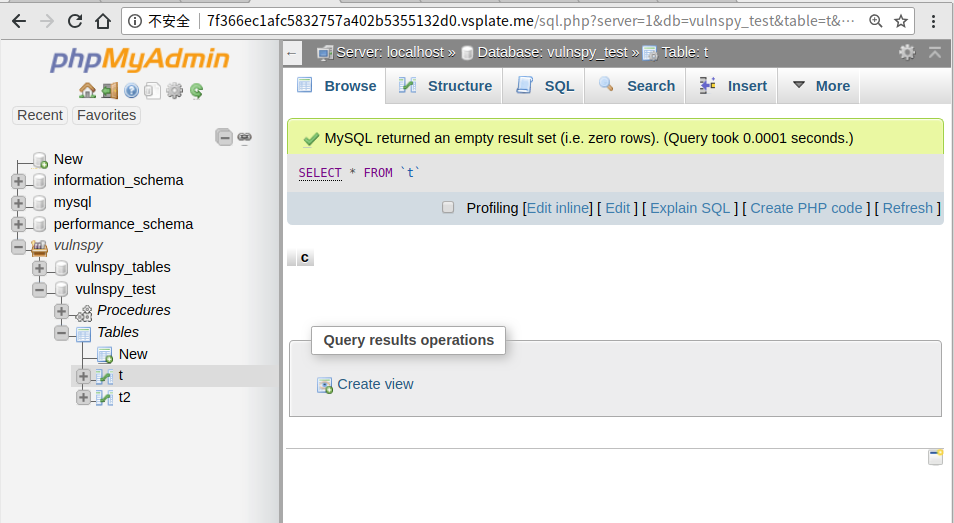Expand the Procedures node
954x523 pixels.
[x=61, y=311]
